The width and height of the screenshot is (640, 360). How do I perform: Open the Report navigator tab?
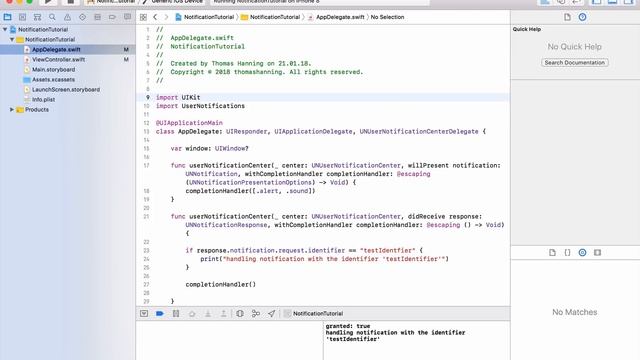click(x=127, y=17)
